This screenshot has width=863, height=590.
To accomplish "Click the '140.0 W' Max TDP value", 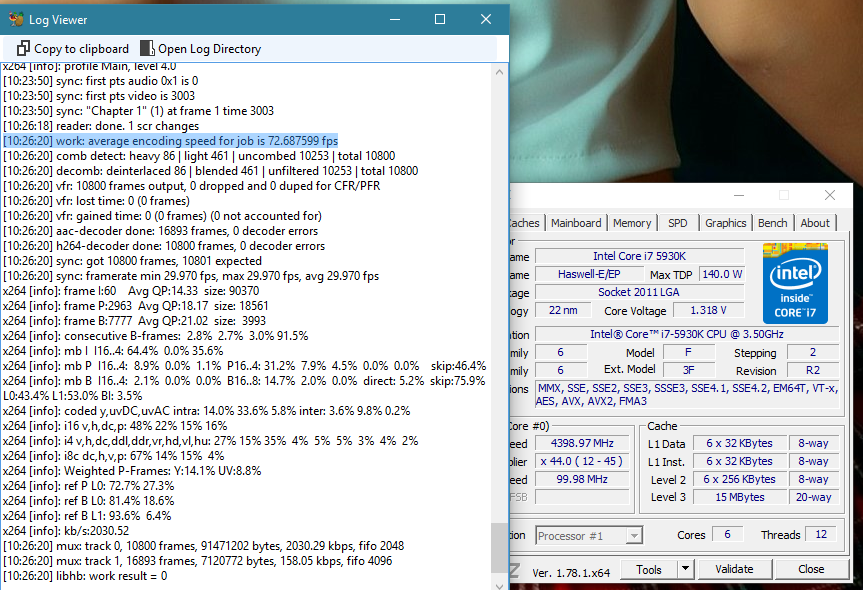I will tap(722, 274).
